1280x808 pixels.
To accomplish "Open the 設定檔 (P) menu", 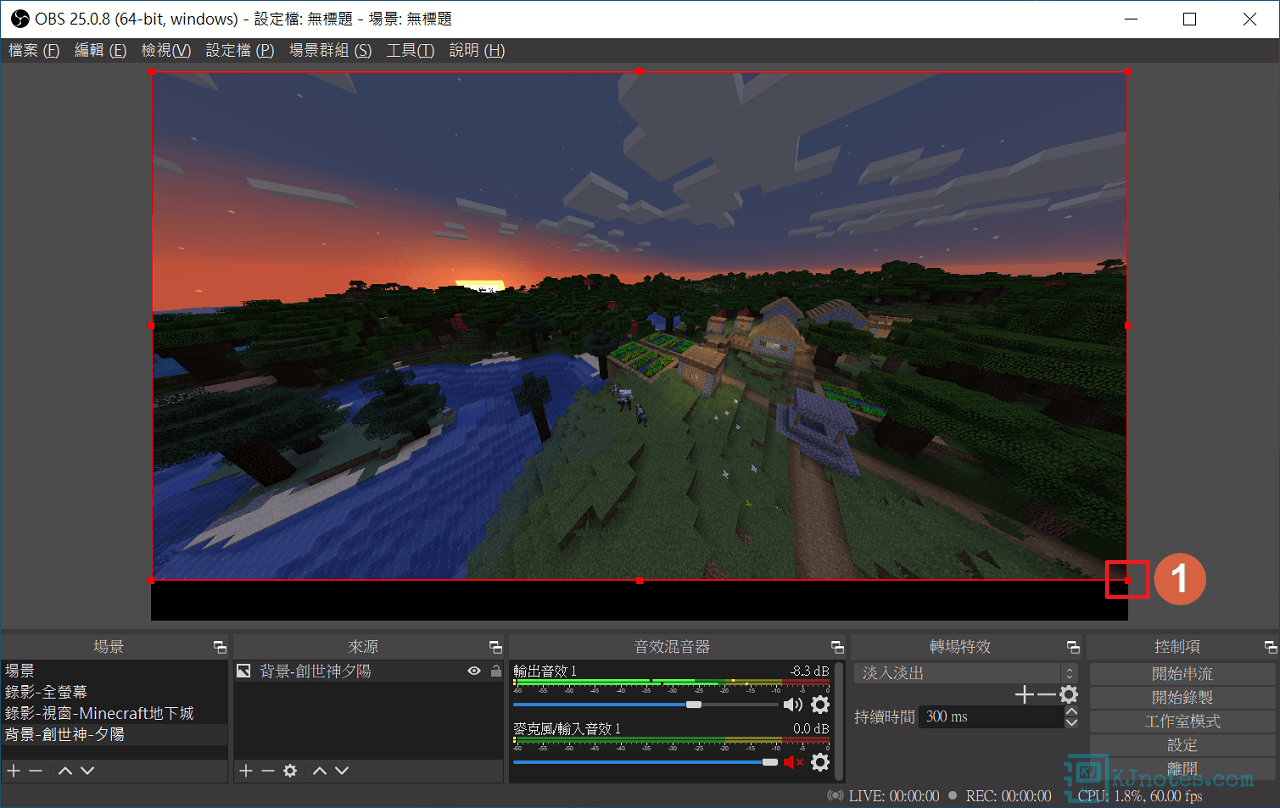I will (x=240, y=50).
